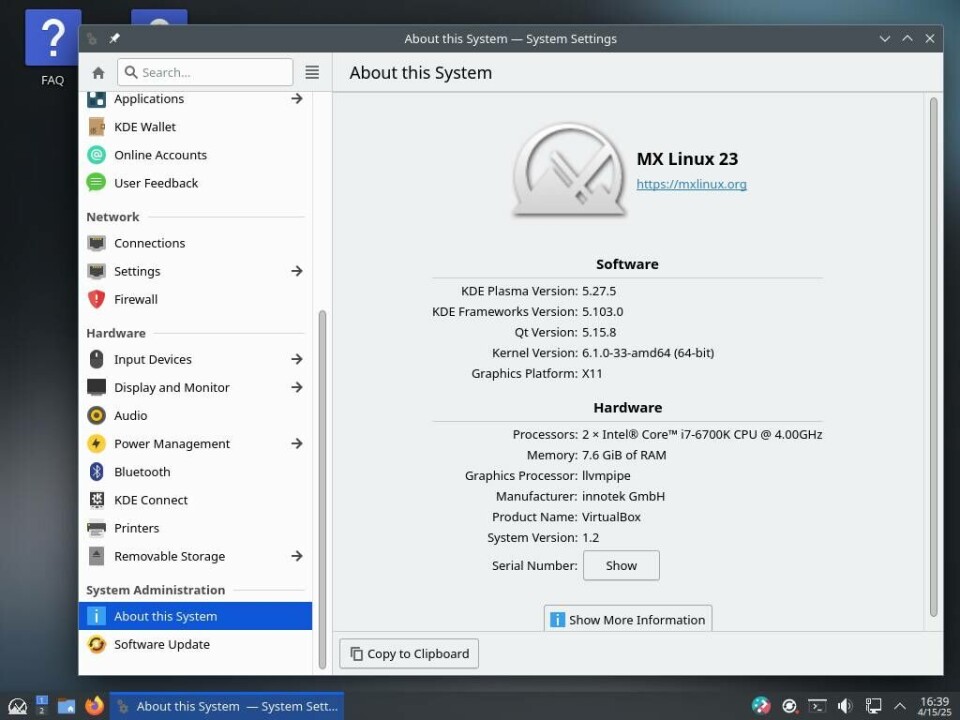Open the colorful tray applet icon
Image resolution: width=960 pixels, height=720 pixels.
(761, 706)
